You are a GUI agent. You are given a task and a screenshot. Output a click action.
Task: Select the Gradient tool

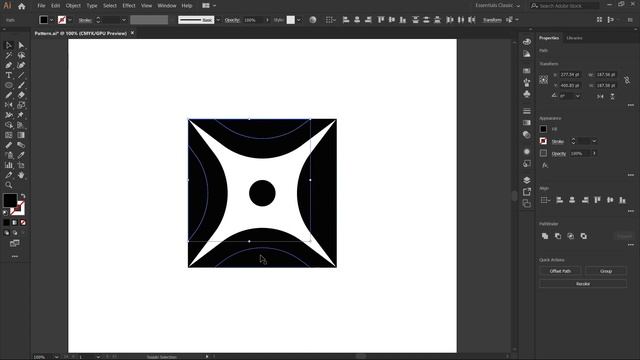point(21,135)
